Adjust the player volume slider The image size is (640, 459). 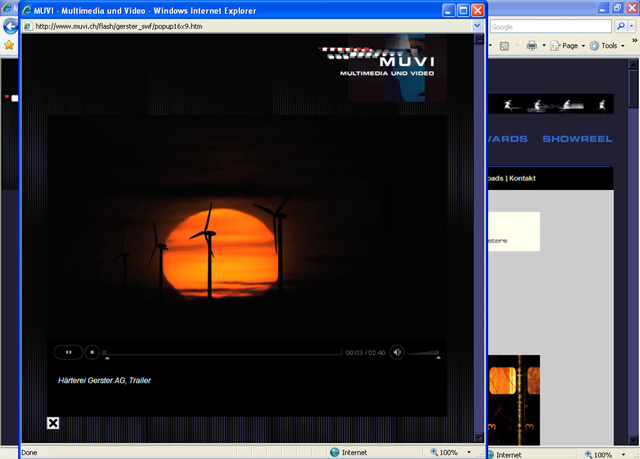click(424, 353)
